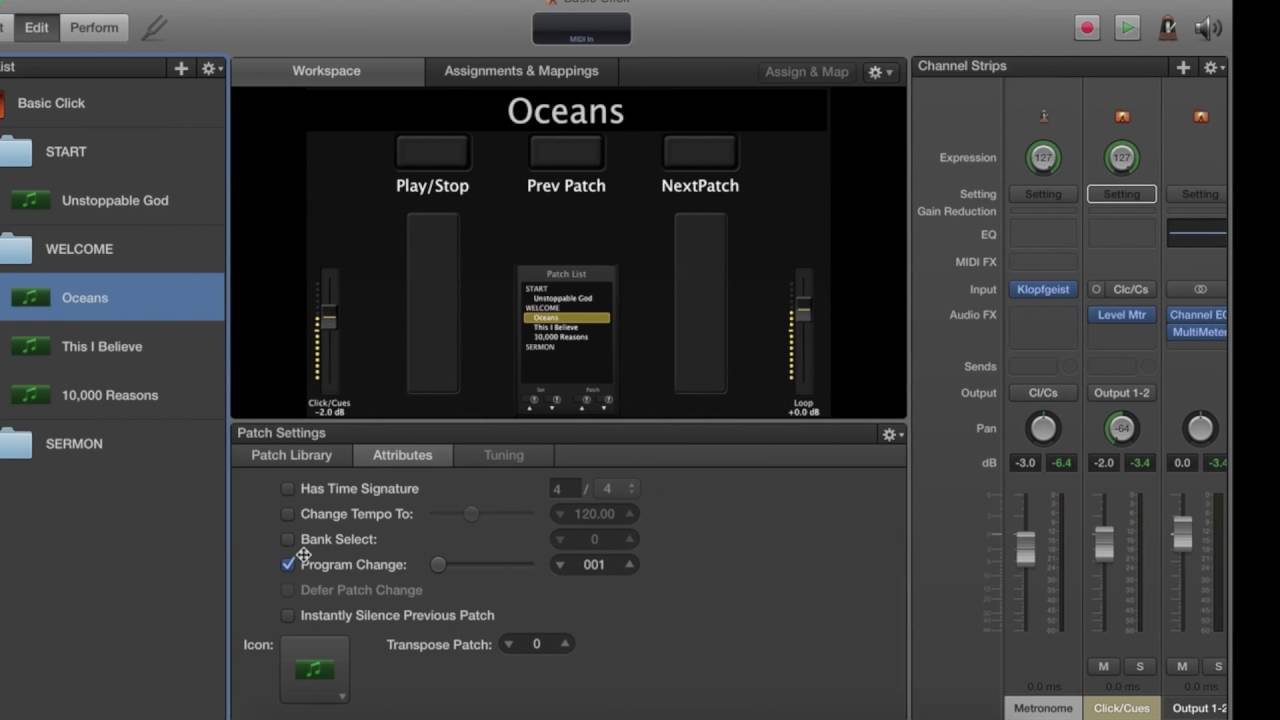Viewport: 1280px width, 720px height.
Task: Click the Prev Patch workspace button
Action: pyautogui.click(x=566, y=152)
